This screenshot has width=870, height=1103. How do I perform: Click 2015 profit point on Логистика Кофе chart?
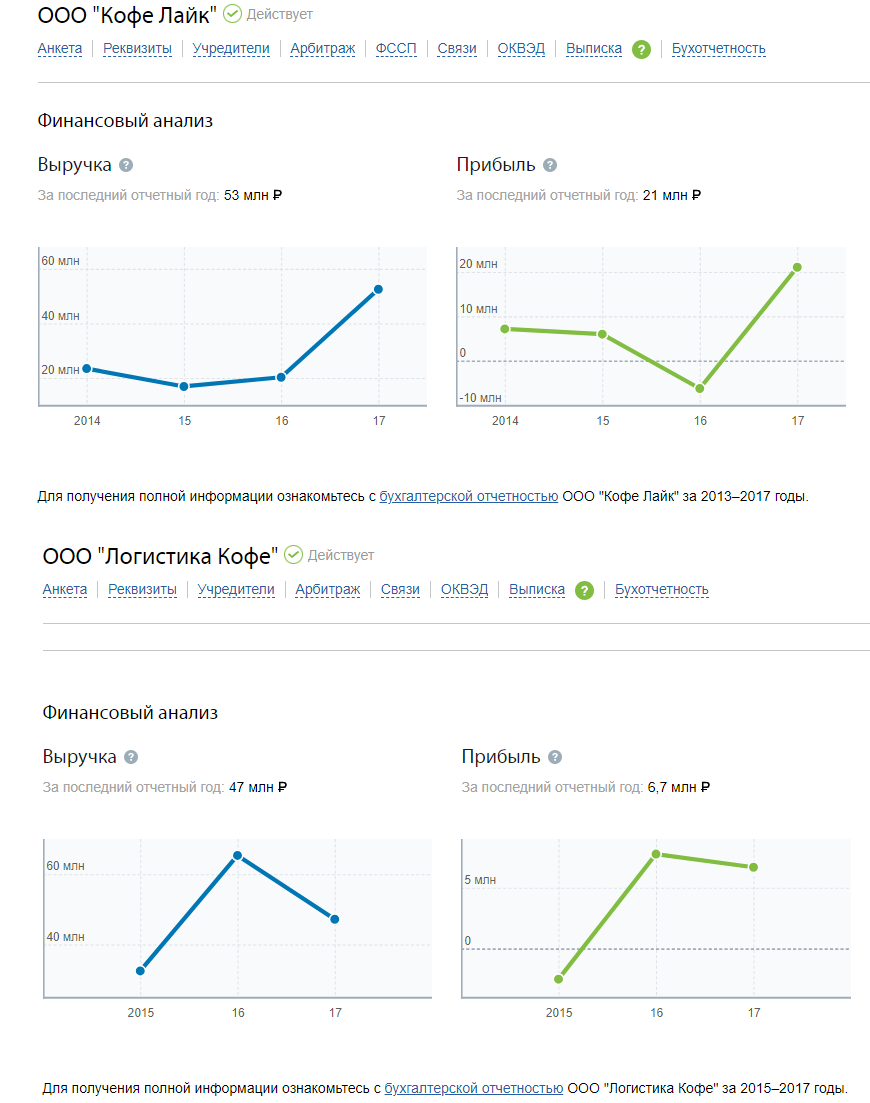(x=559, y=979)
